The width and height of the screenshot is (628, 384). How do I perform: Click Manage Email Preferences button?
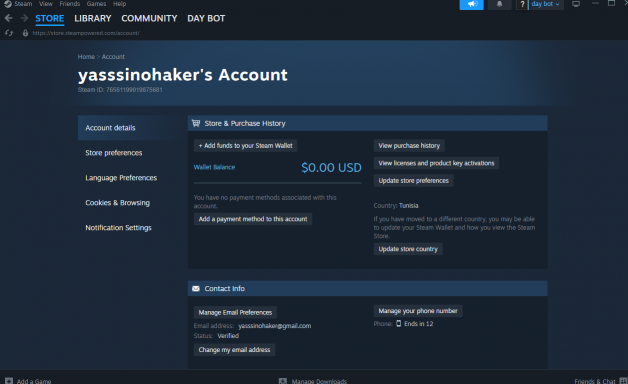tap(235, 312)
